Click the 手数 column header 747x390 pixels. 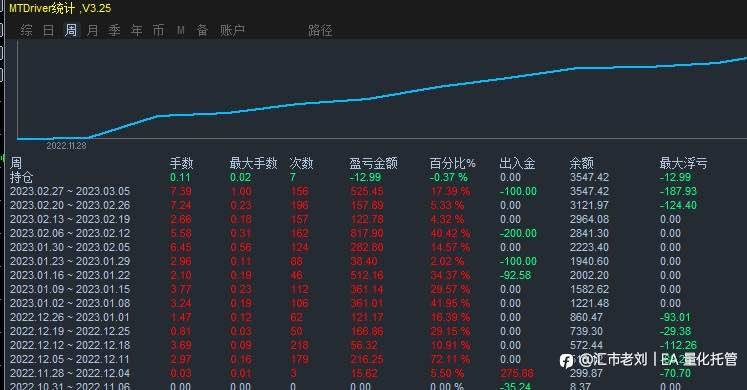pyautogui.click(x=182, y=163)
